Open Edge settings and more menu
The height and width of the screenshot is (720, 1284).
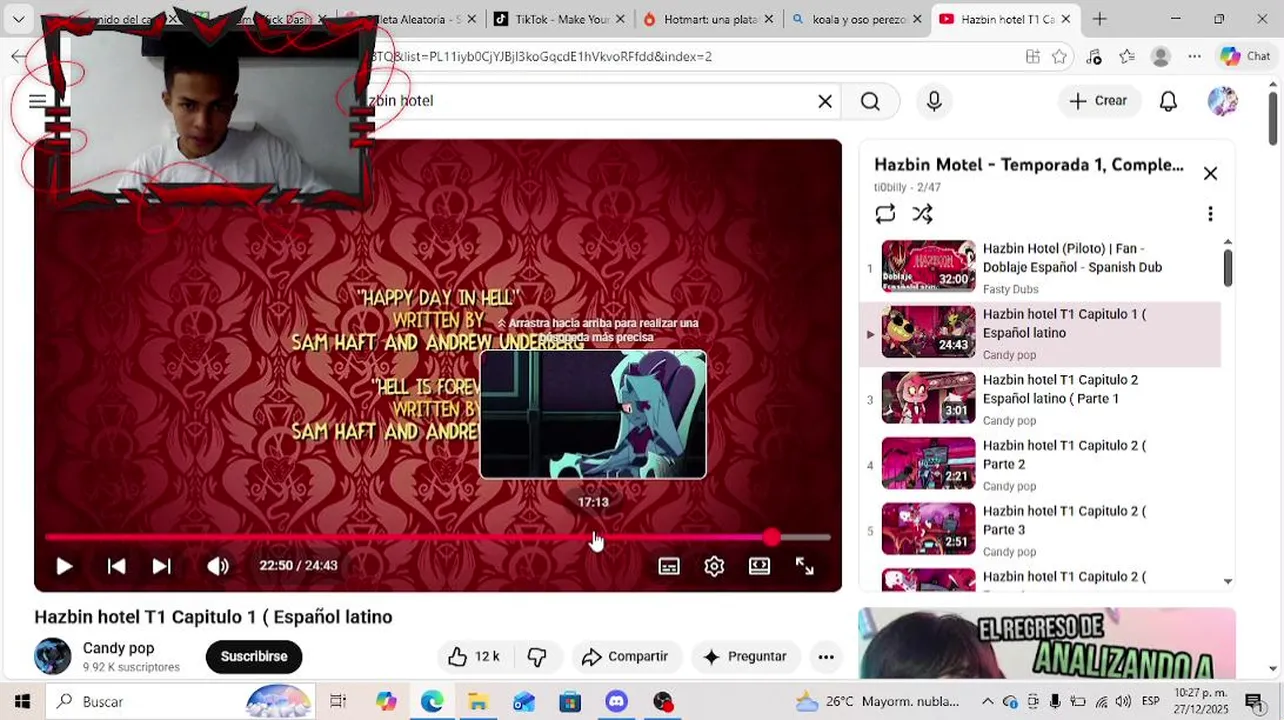(x=1194, y=57)
